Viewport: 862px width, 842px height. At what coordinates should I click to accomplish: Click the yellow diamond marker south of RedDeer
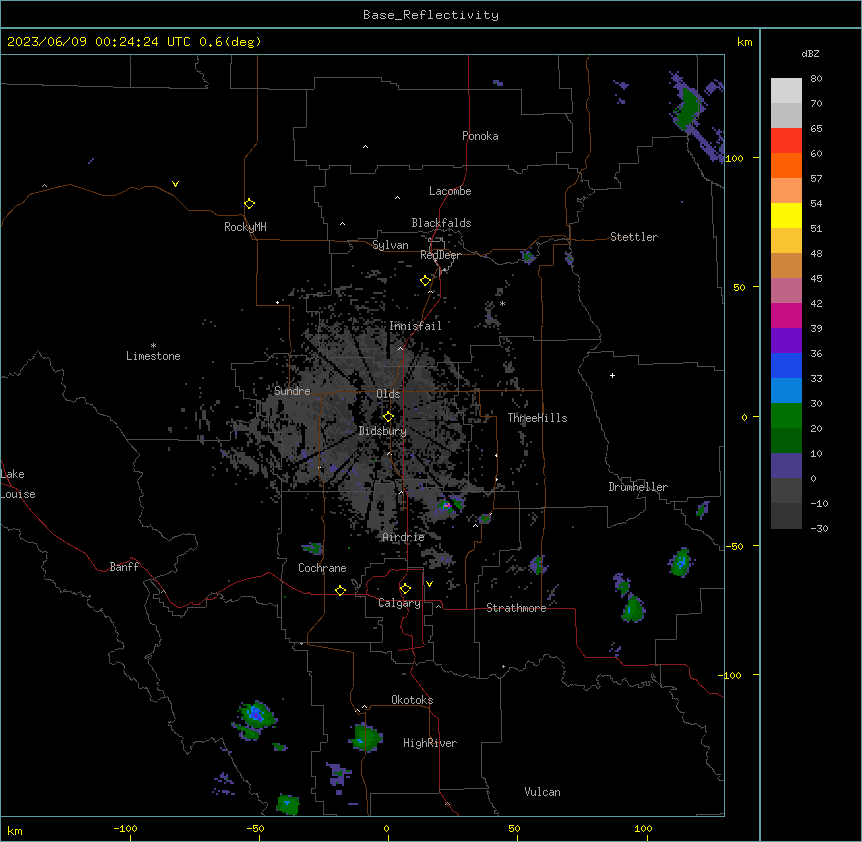[x=425, y=281]
